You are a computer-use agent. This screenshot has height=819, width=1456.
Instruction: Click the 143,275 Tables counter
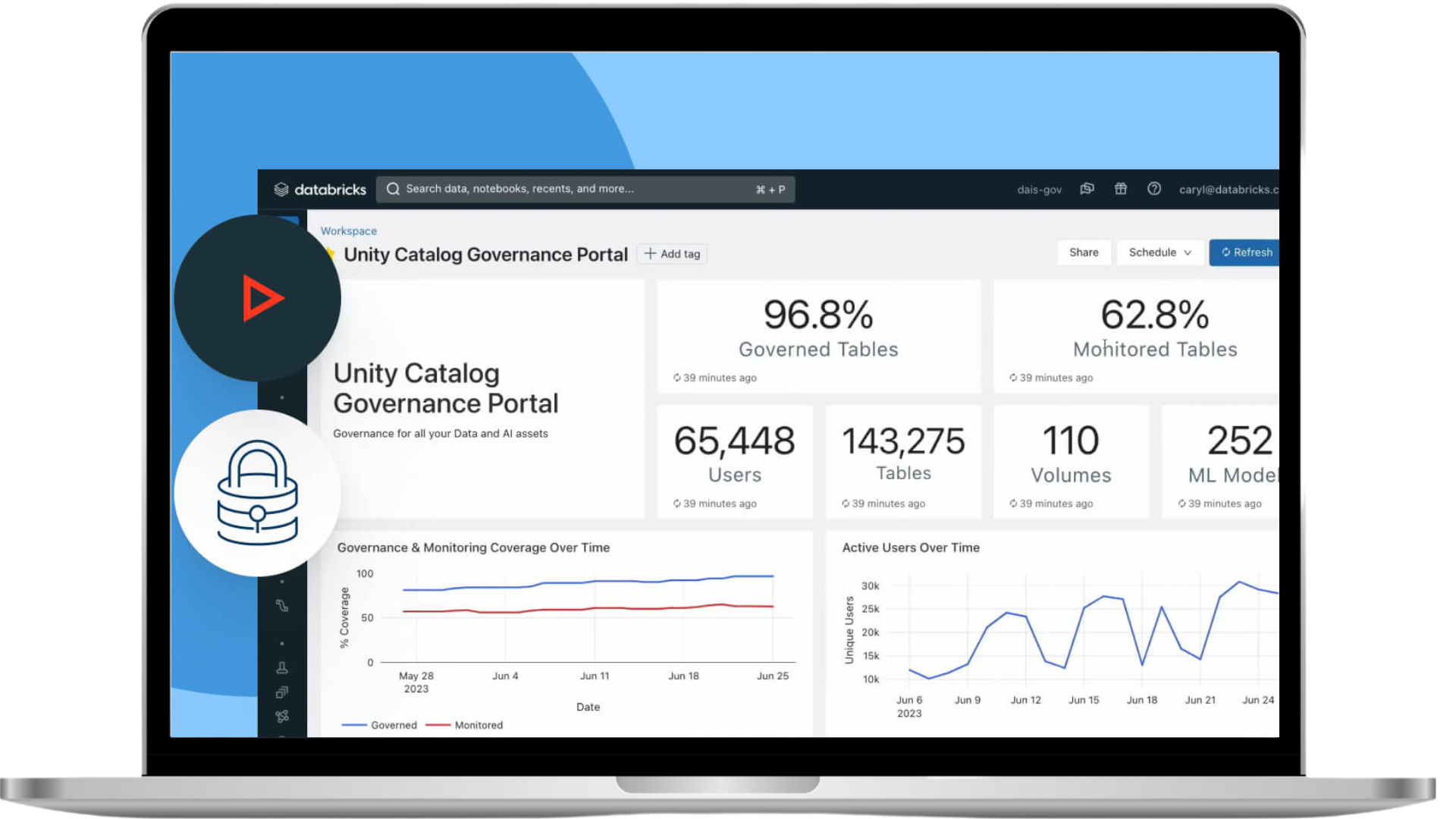(902, 461)
